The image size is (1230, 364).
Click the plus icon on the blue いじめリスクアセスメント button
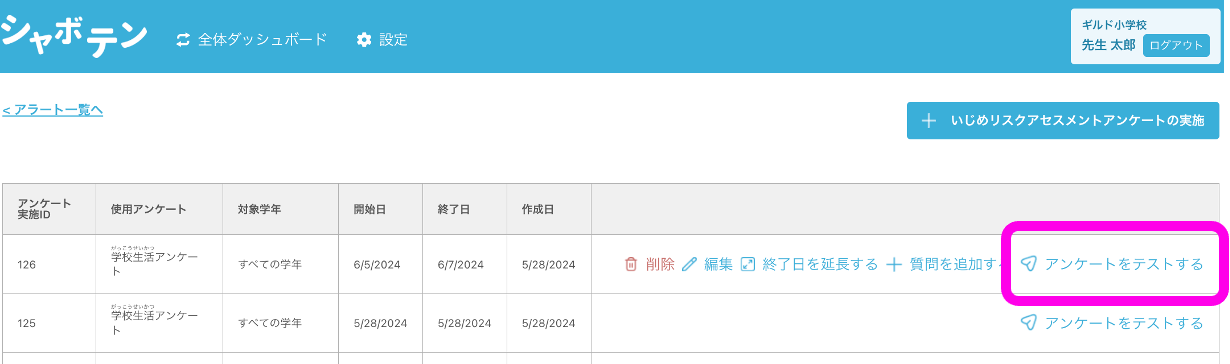click(929, 121)
